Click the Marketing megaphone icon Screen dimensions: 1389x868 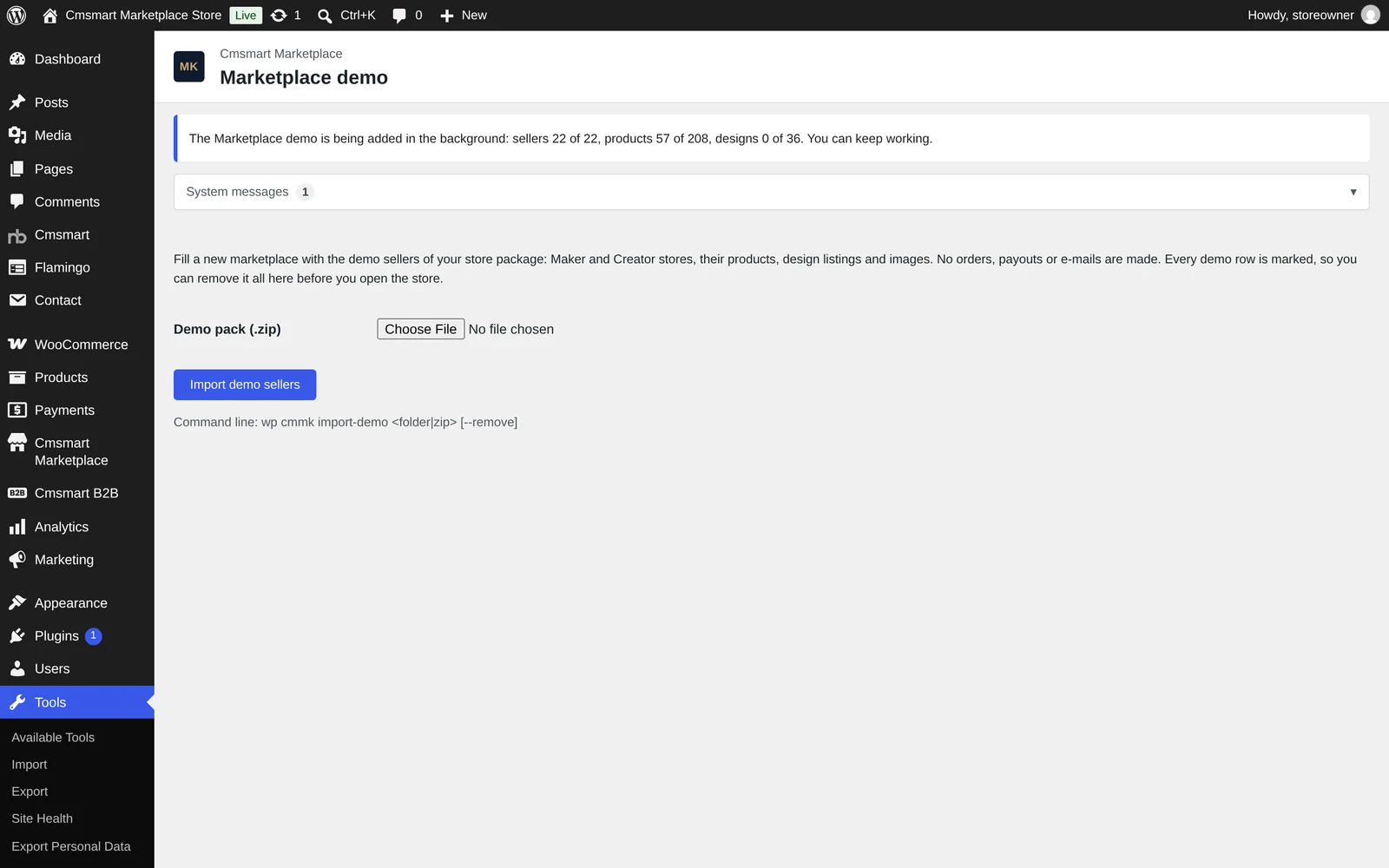17,560
